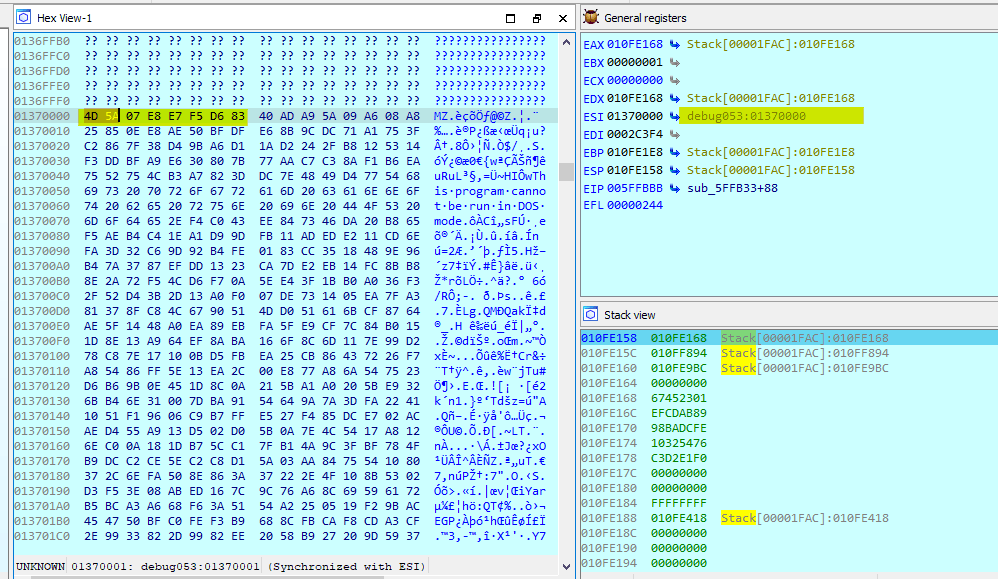Screen dimensions: 998x579
Task: Select stack row address 010FE158
Action: 608,338
